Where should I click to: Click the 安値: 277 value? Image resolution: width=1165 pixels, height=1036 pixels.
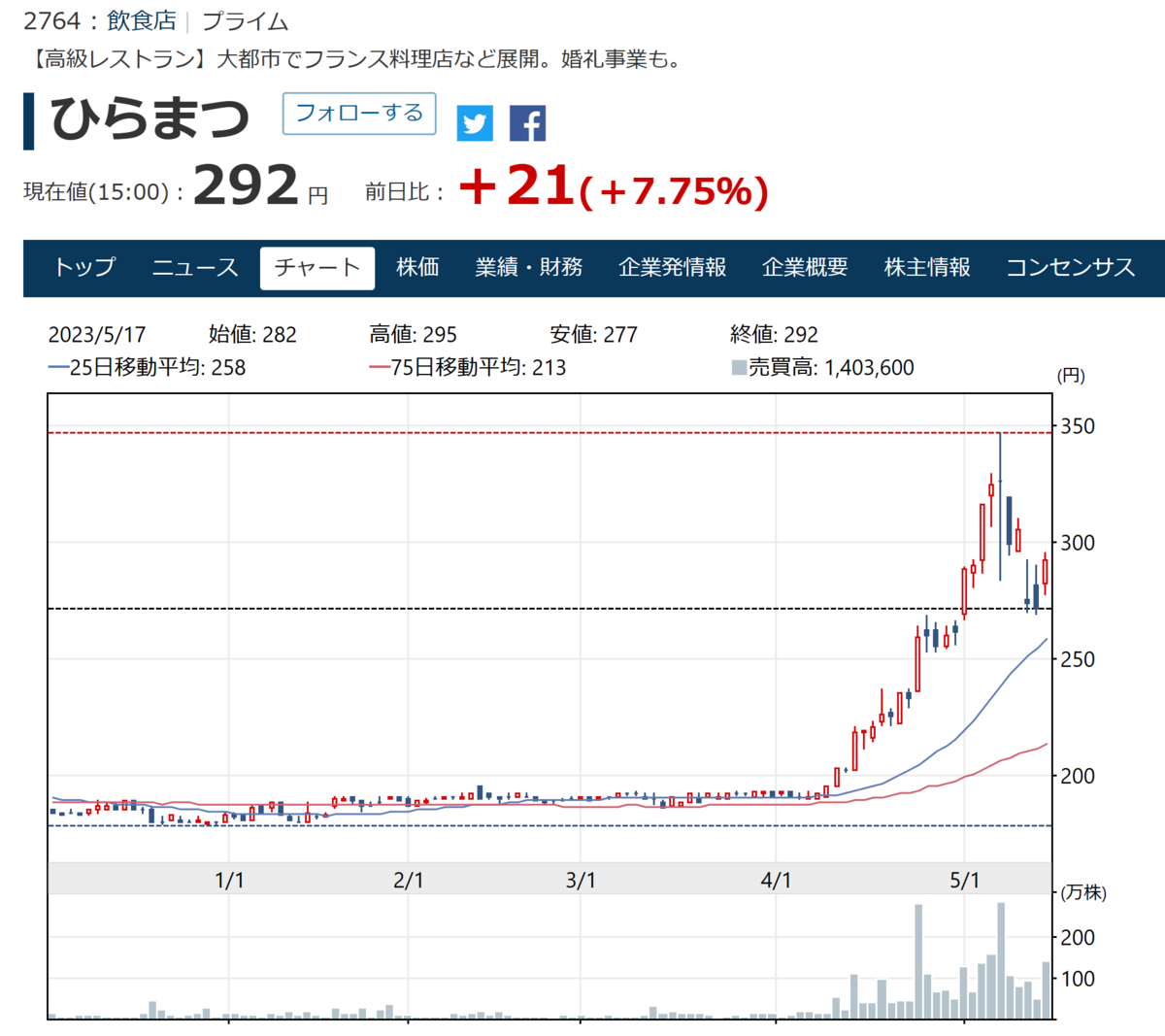594,335
